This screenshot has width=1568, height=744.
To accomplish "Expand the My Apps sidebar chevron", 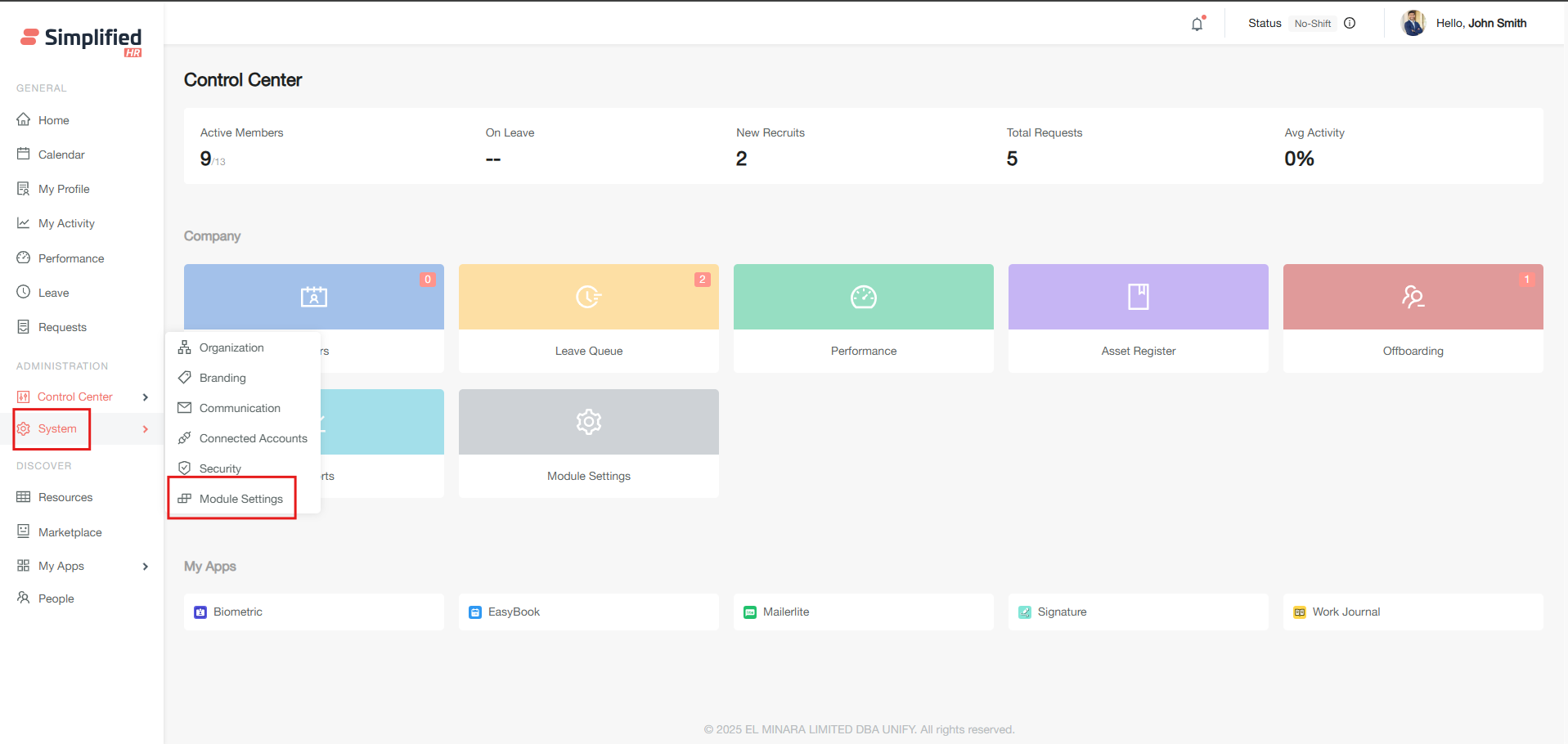I will pos(146,567).
